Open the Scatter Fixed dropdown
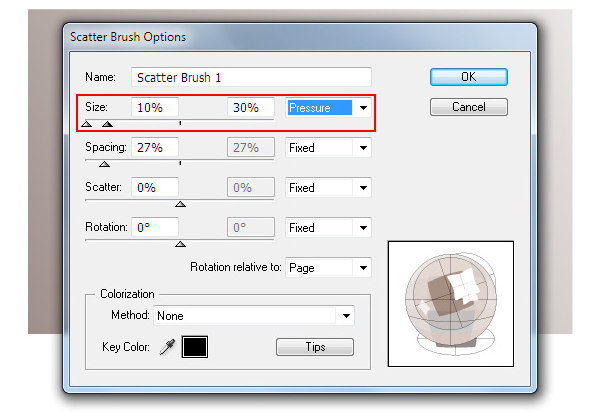 click(x=328, y=188)
